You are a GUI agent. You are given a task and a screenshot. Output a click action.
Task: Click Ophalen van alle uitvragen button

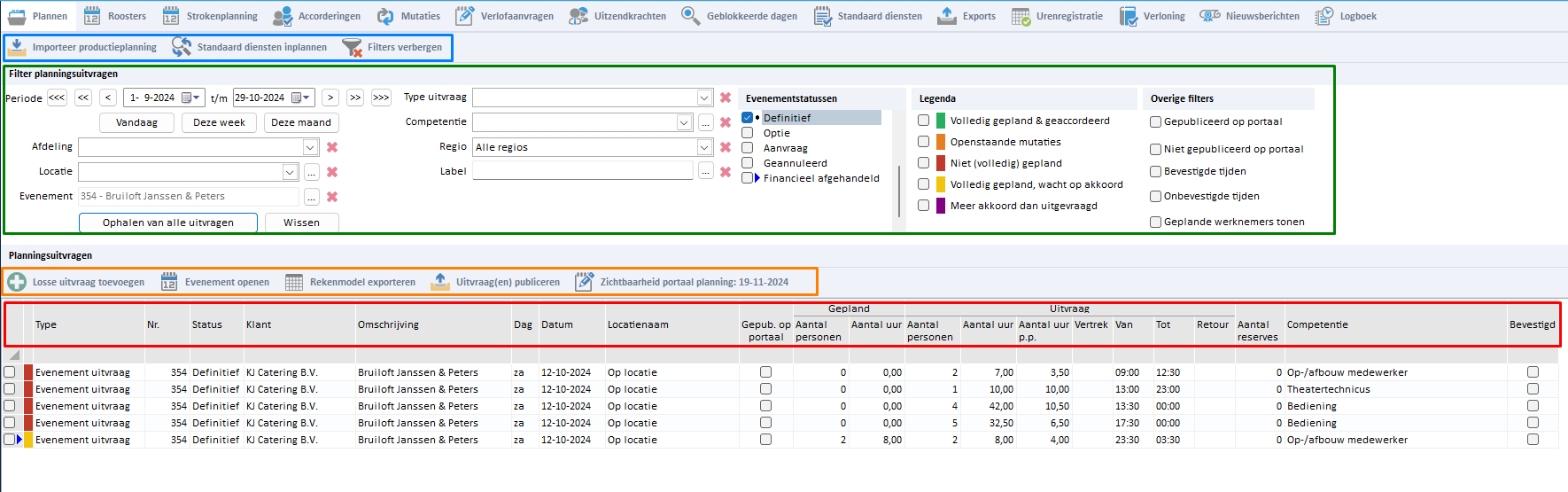click(168, 223)
